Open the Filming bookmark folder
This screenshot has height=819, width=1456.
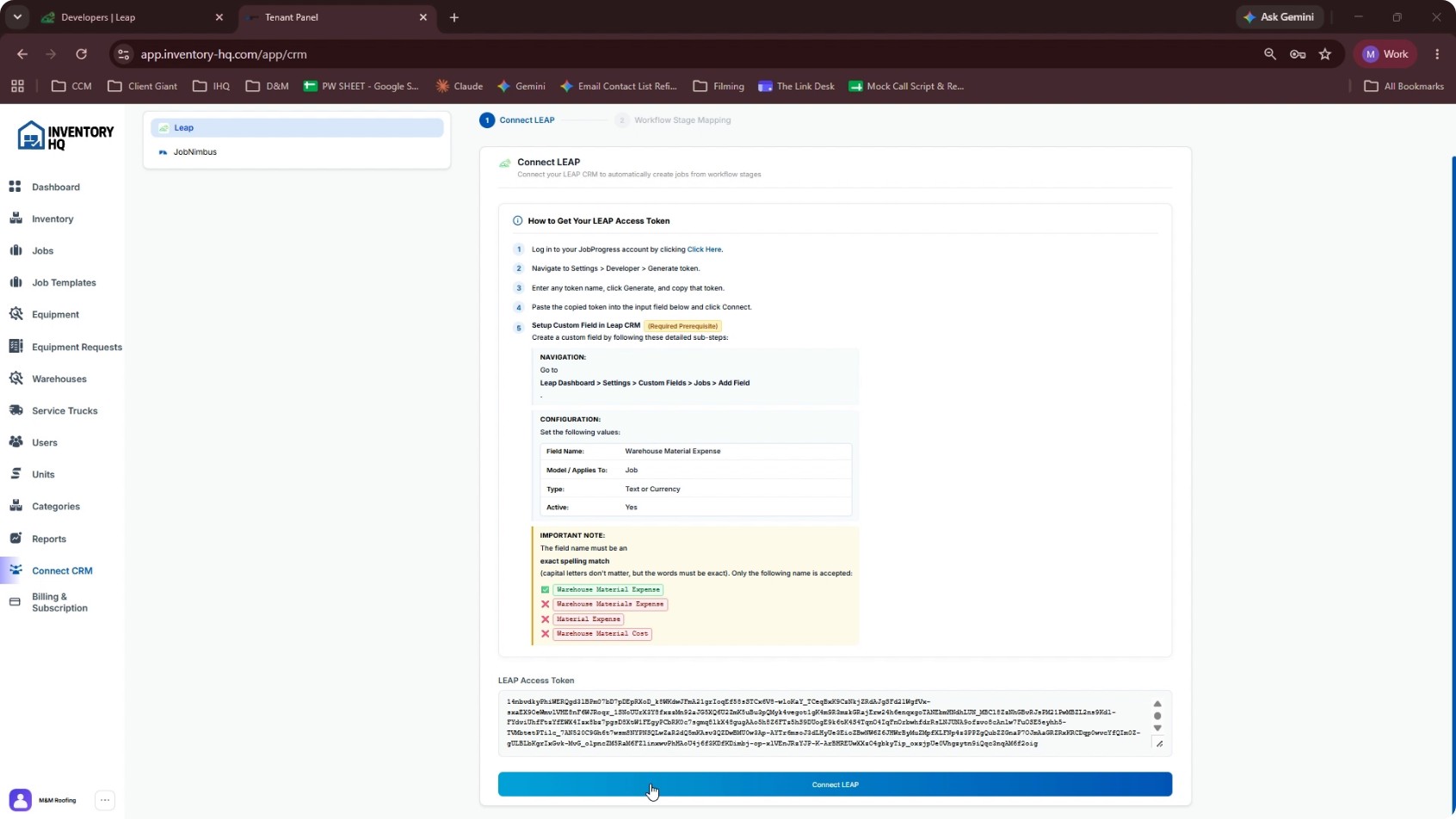(x=719, y=86)
